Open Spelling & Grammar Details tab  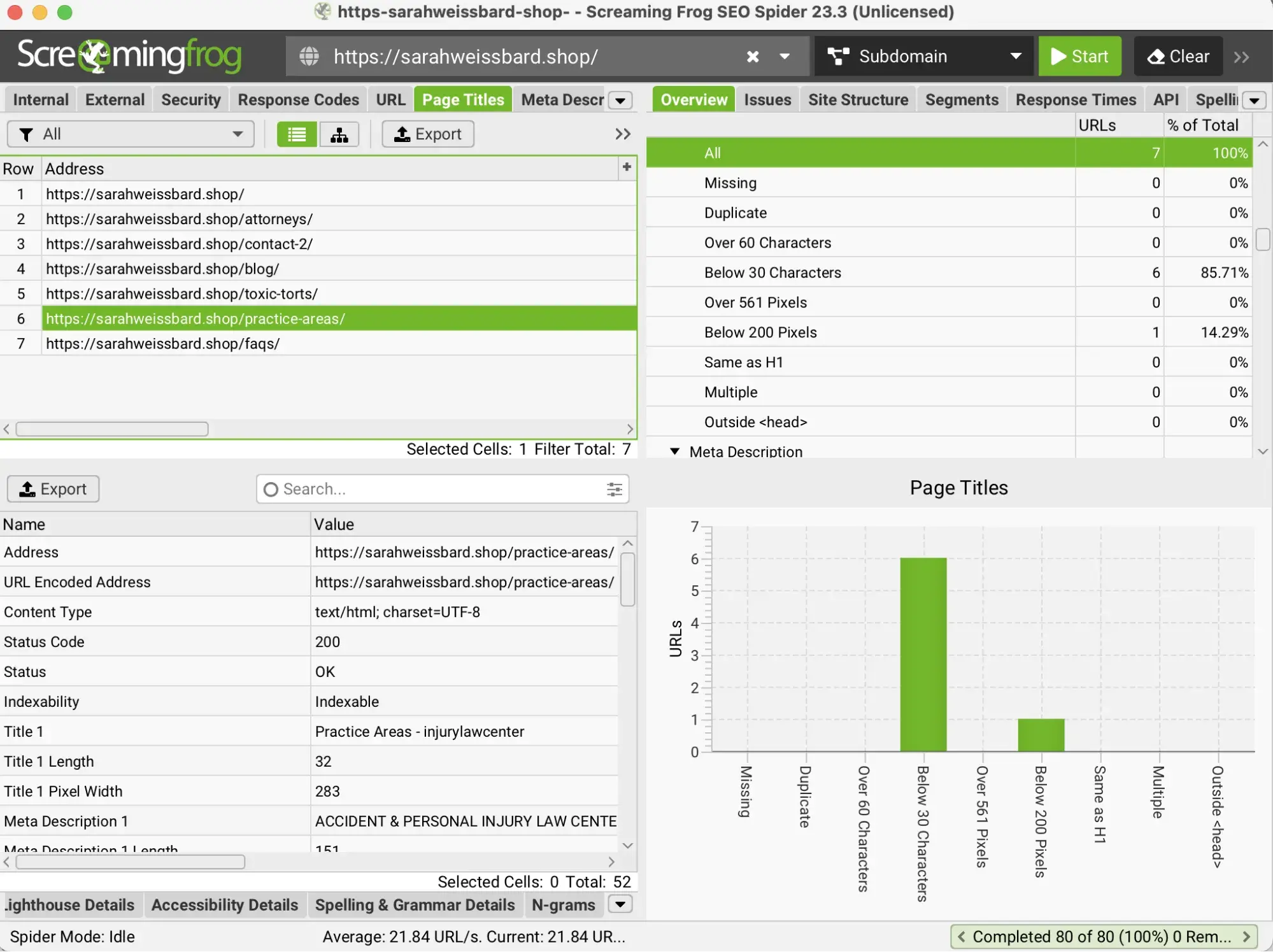point(415,906)
